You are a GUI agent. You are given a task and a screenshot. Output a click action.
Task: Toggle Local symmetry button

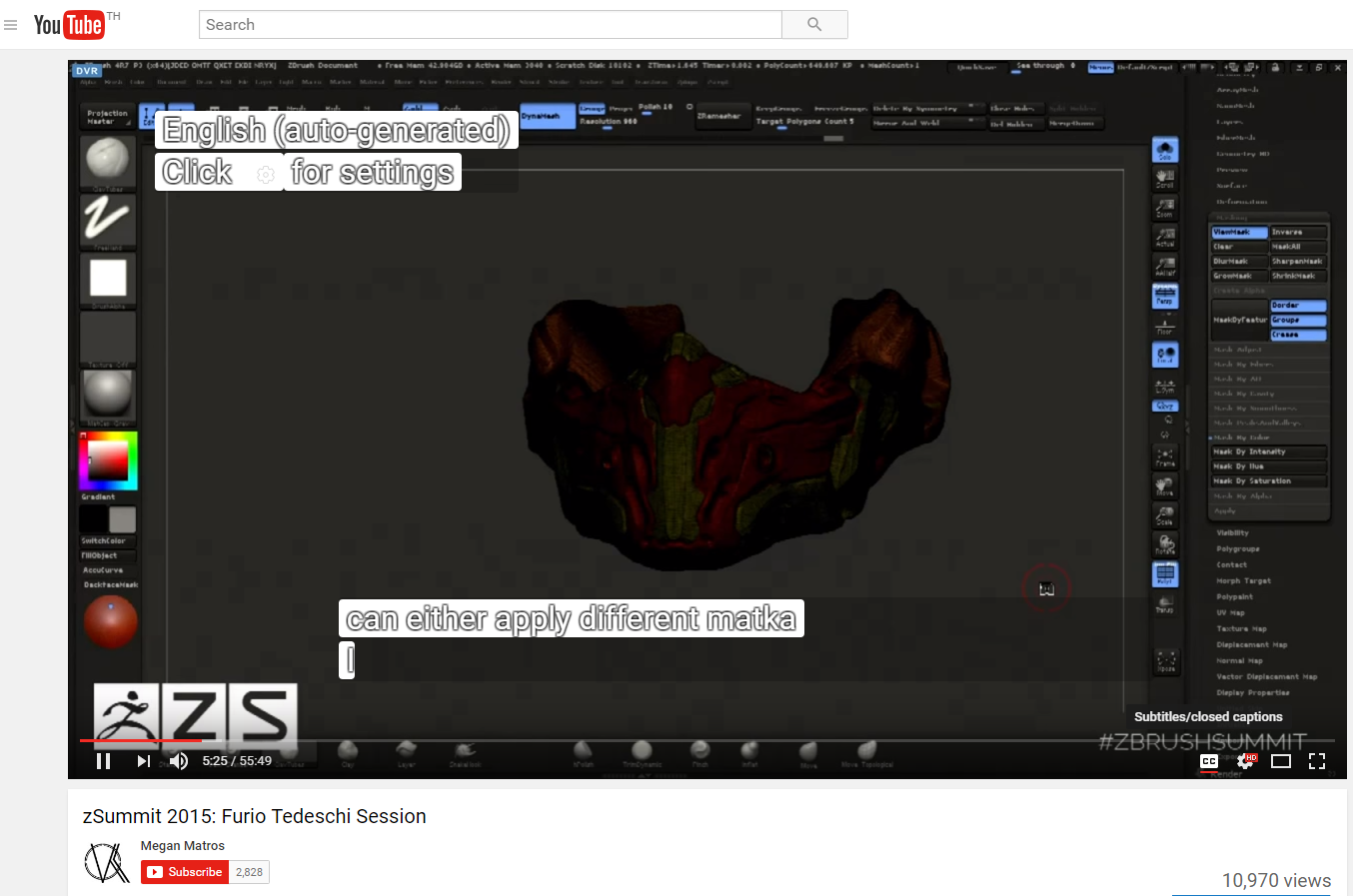click(1165, 355)
